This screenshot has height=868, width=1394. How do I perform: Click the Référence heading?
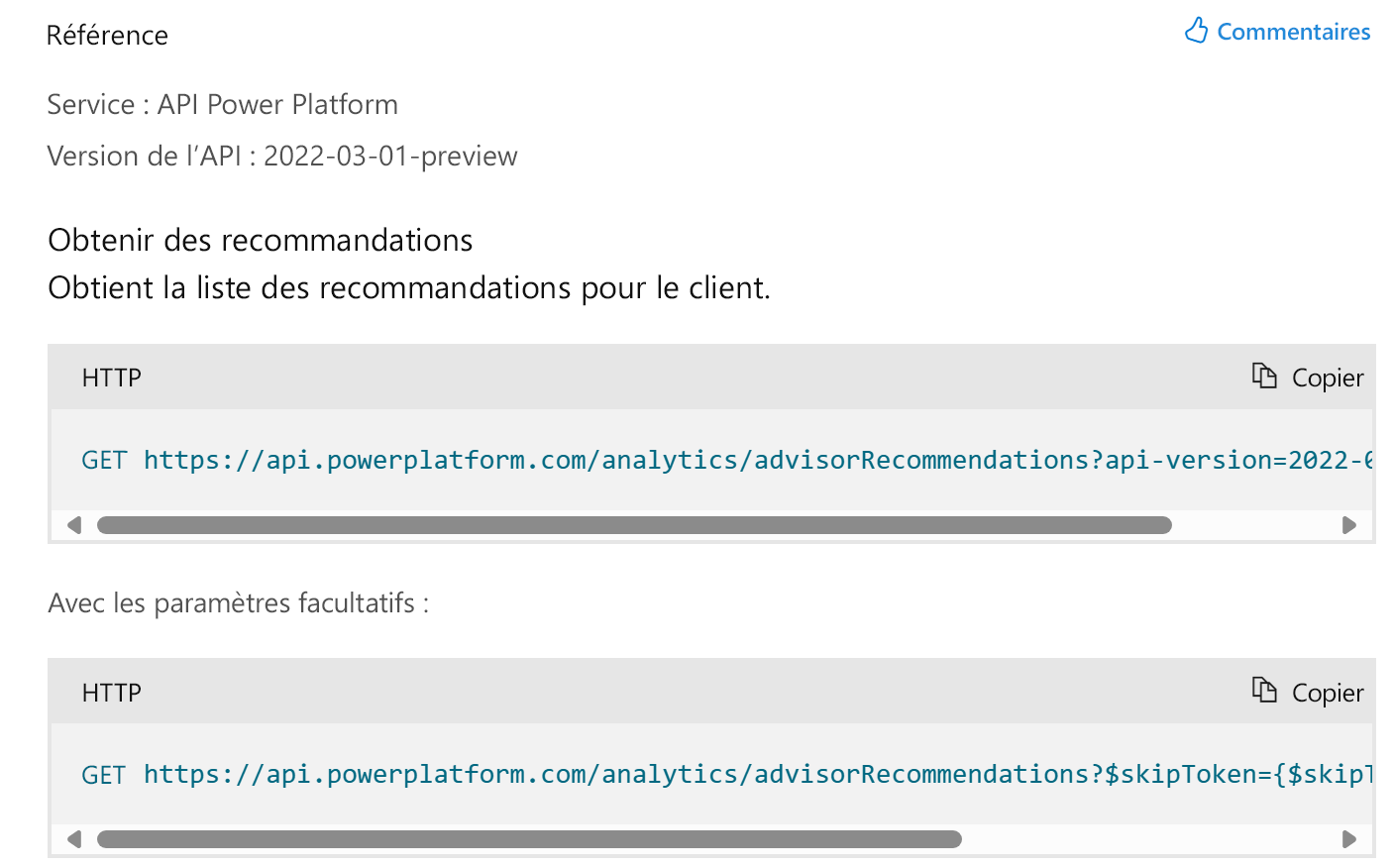tap(107, 36)
